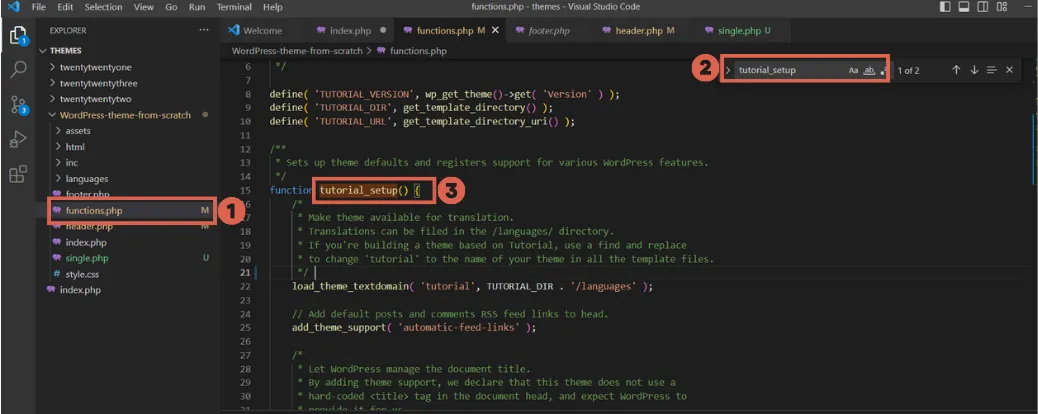The height and width of the screenshot is (414, 1038).
Task: Open style.css in the explorer tree
Action: (x=82, y=274)
